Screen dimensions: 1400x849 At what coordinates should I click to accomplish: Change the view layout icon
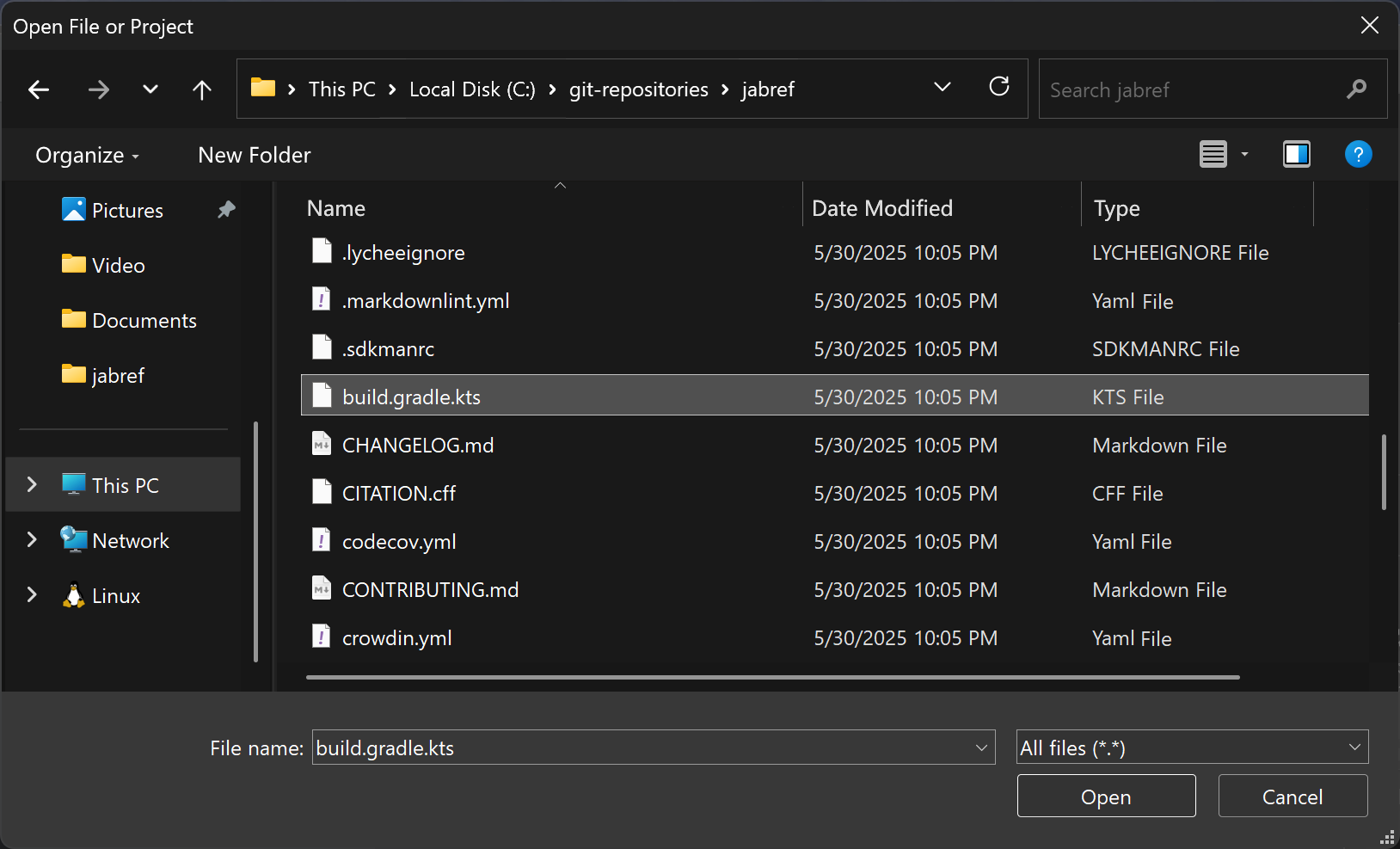point(1213,154)
